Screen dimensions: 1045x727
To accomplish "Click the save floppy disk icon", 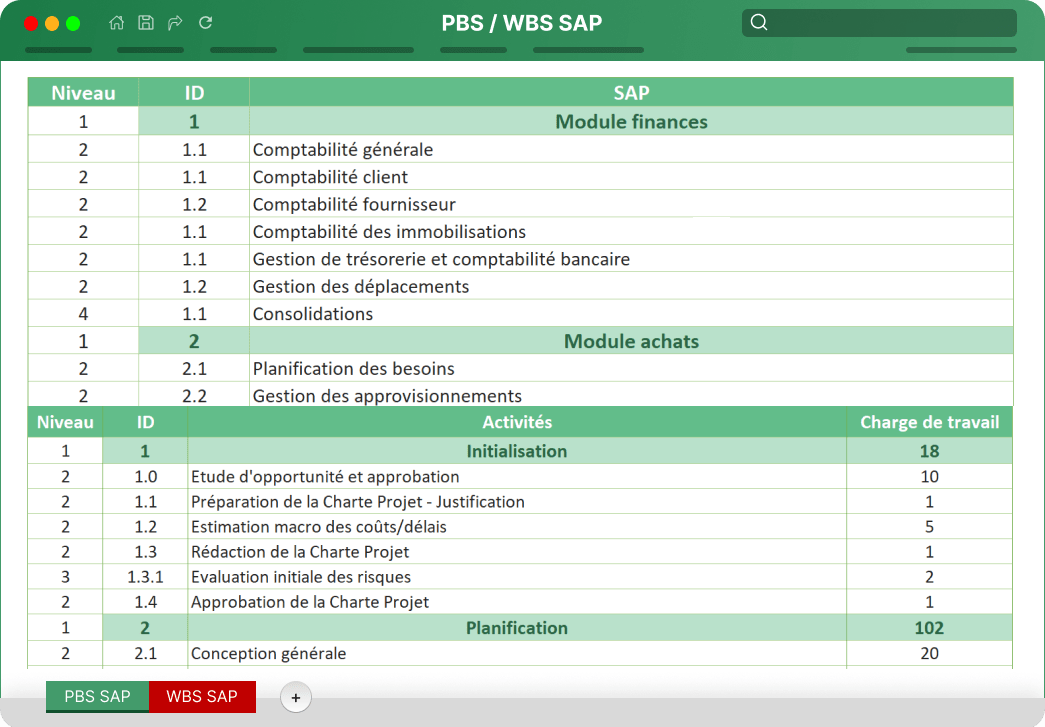I will pyautogui.click(x=146, y=23).
